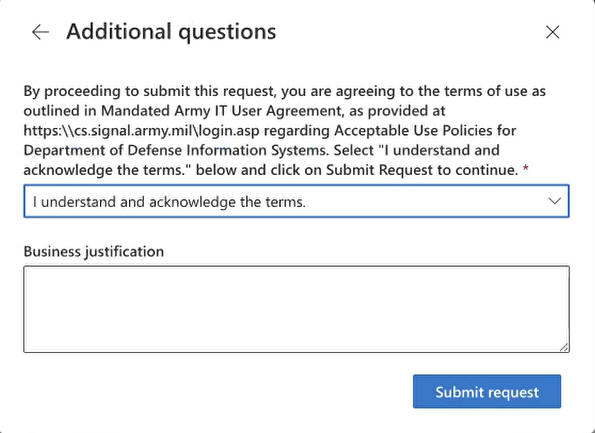The image size is (595, 433).
Task: Click the cs.signal.army.mil login URL text
Action: [x=142, y=131]
